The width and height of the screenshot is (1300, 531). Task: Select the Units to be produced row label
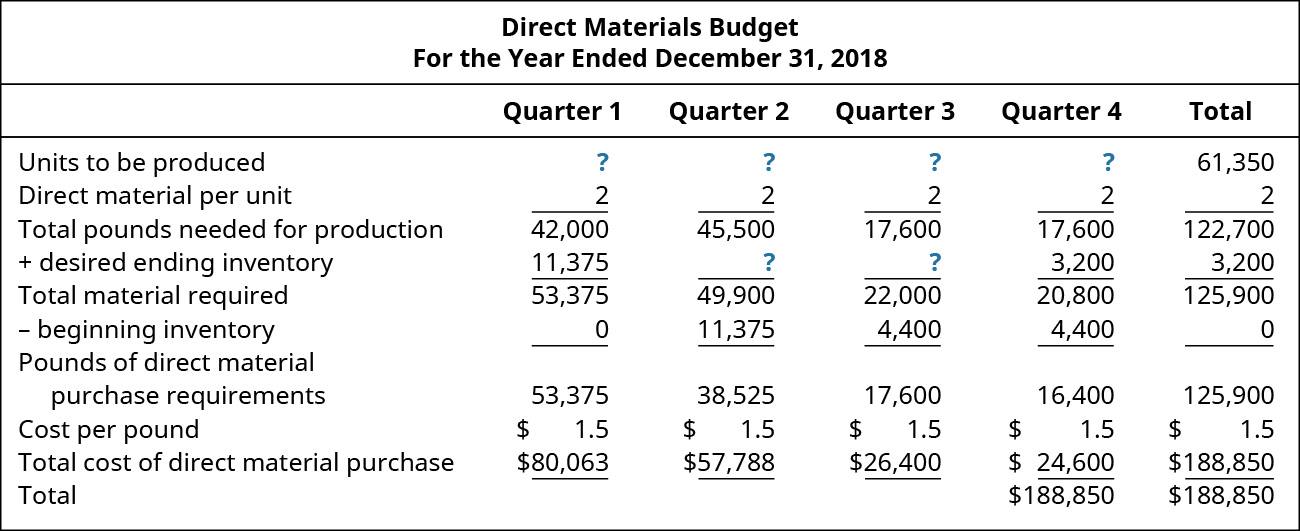click(142, 162)
